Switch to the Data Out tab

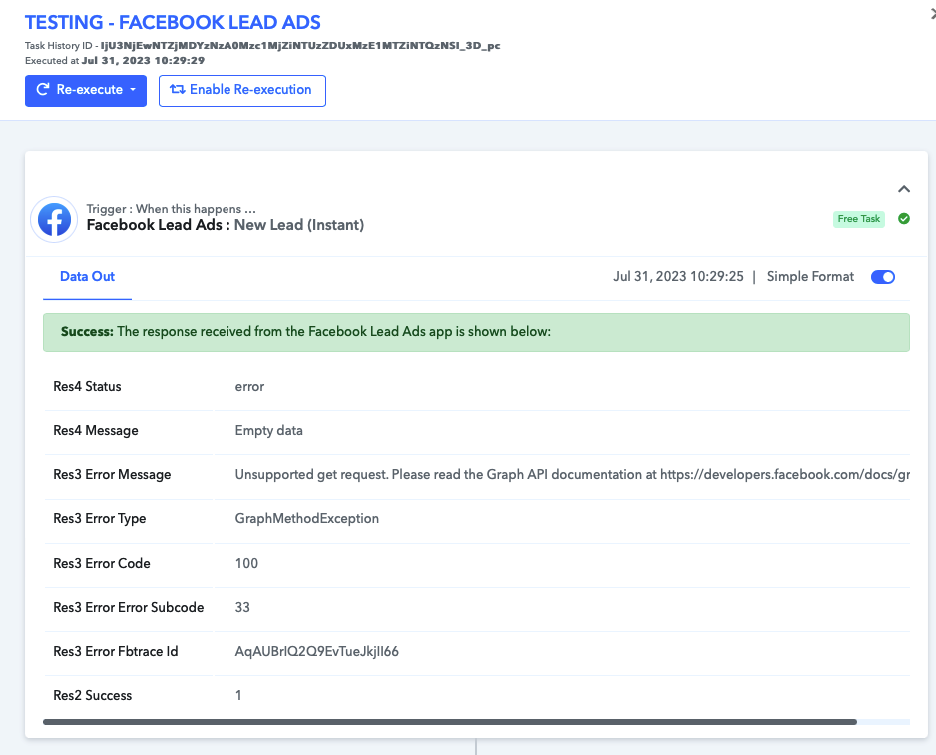pos(87,277)
